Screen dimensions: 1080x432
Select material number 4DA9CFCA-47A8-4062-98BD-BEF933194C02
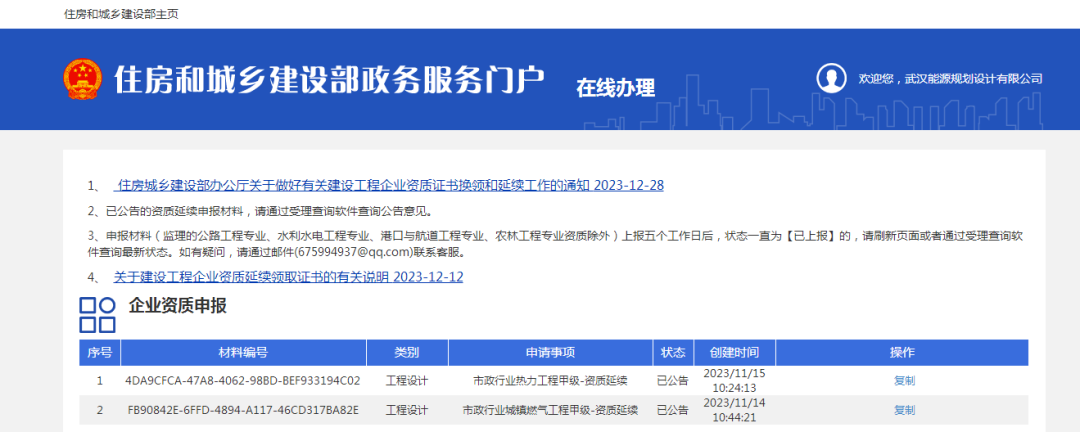coord(243,380)
